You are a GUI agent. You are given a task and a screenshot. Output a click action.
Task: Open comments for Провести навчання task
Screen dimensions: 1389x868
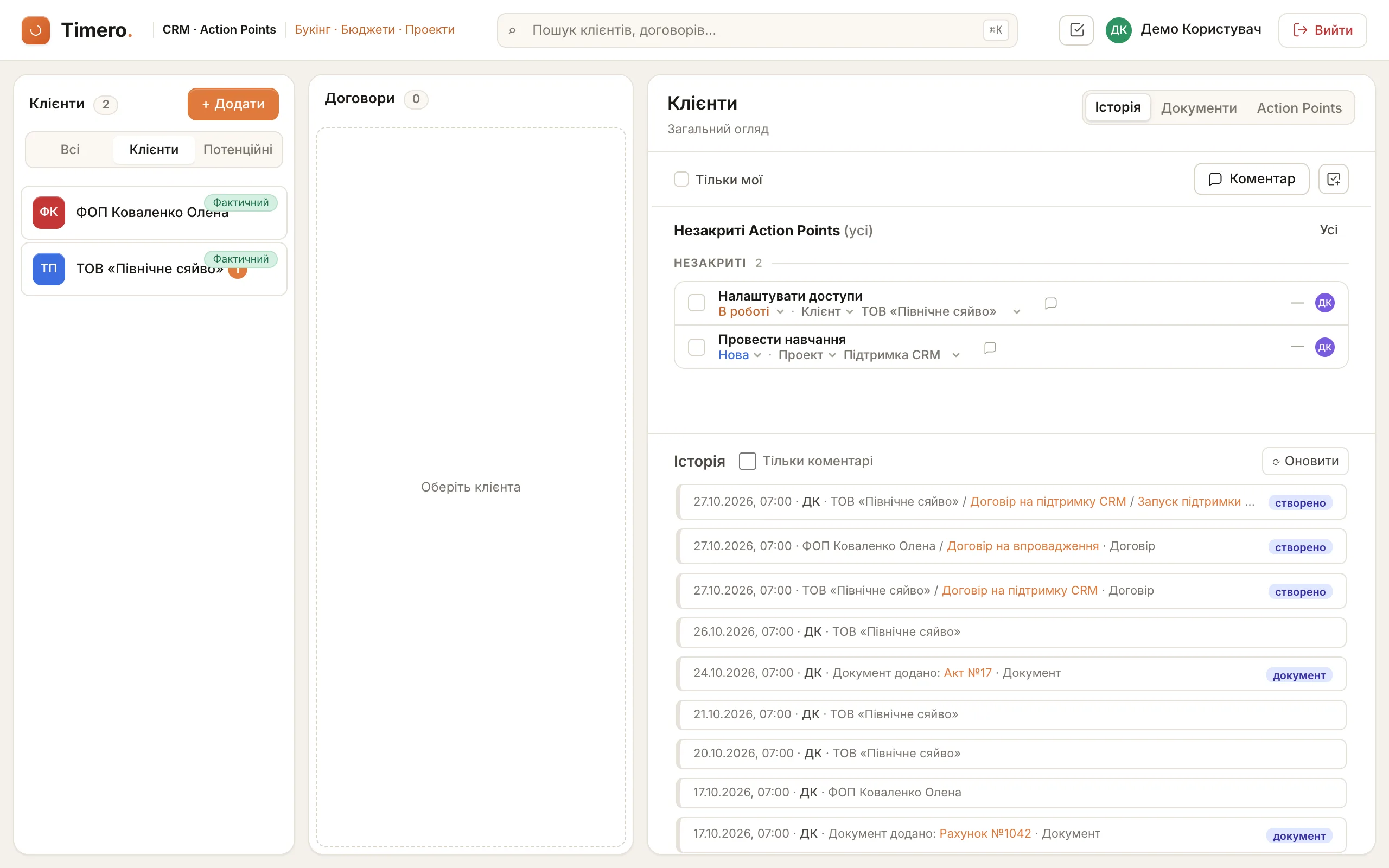click(990, 347)
